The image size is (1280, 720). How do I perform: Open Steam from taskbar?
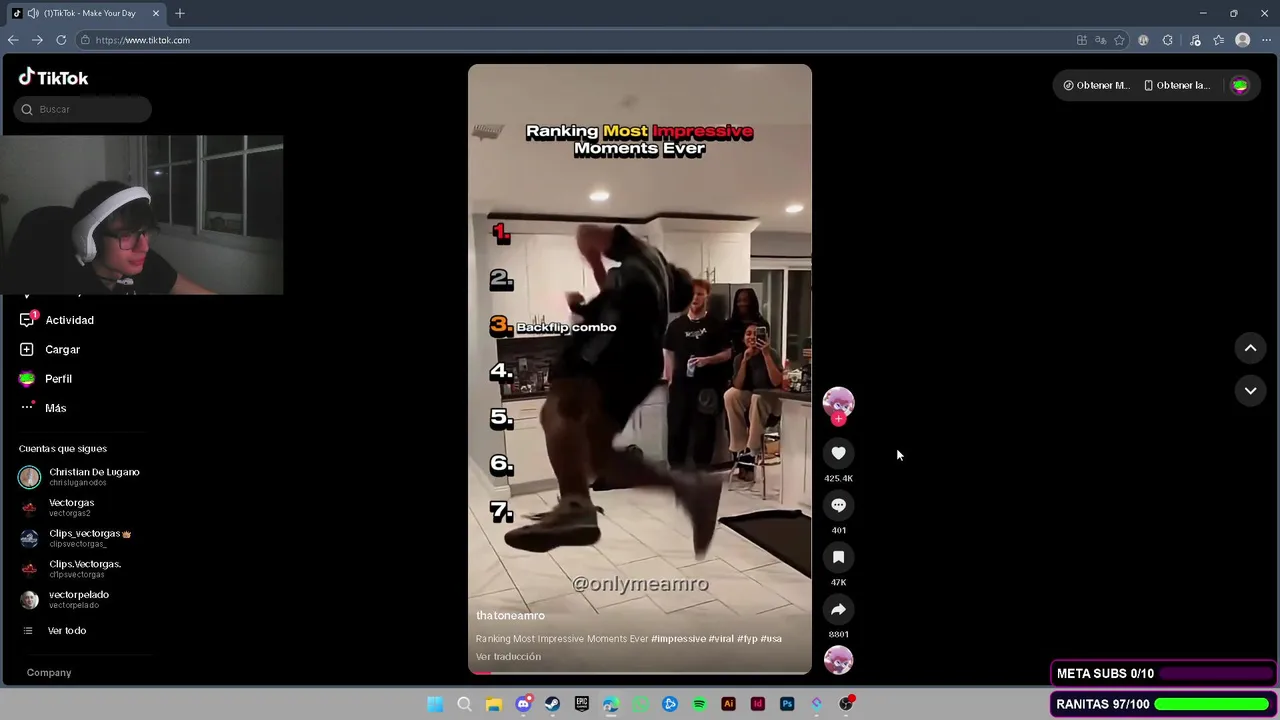[x=552, y=704]
